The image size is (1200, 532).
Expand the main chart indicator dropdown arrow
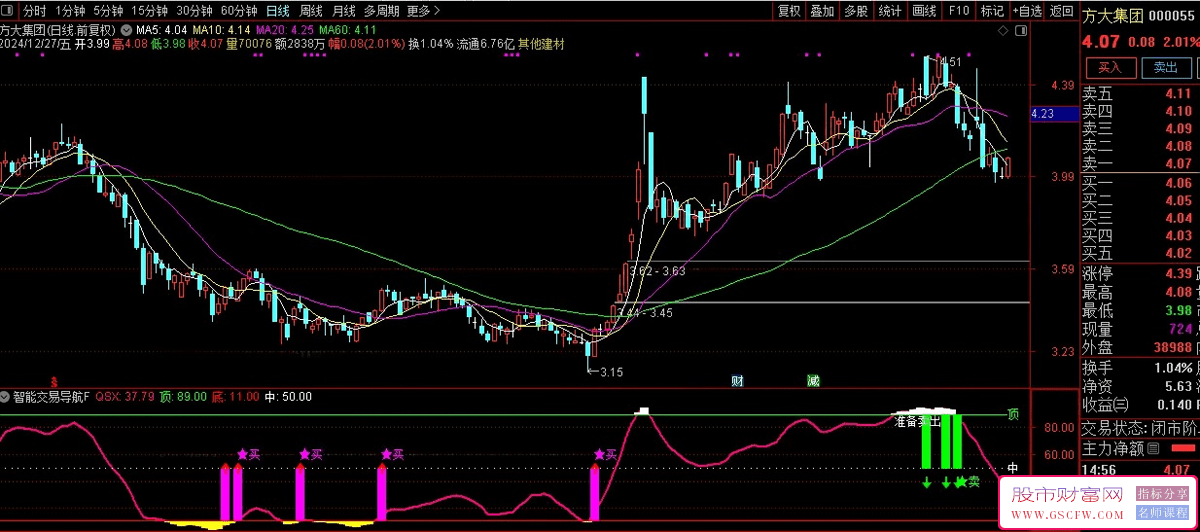[x=124, y=30]
